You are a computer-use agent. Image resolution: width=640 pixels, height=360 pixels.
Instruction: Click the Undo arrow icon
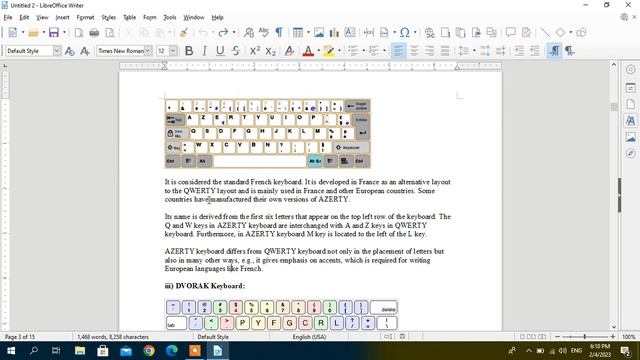[x=203, y=32]
